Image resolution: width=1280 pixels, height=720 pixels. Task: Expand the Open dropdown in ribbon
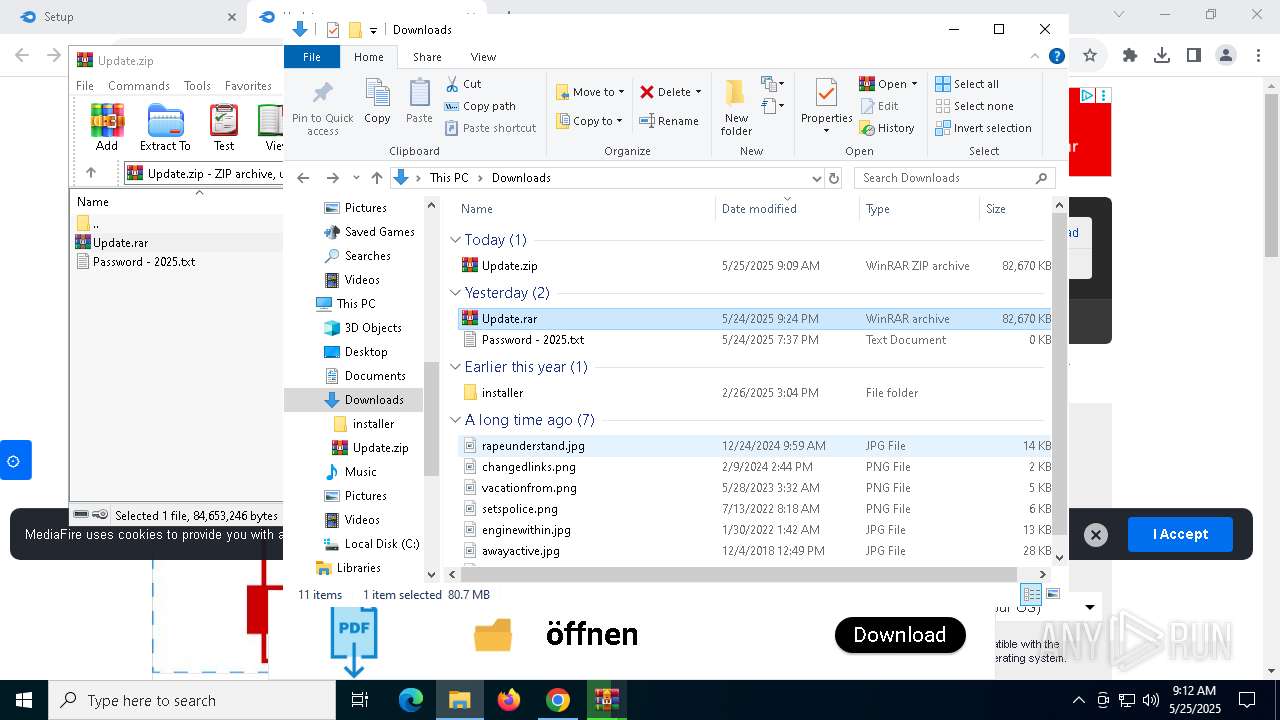tap(914, 84)
